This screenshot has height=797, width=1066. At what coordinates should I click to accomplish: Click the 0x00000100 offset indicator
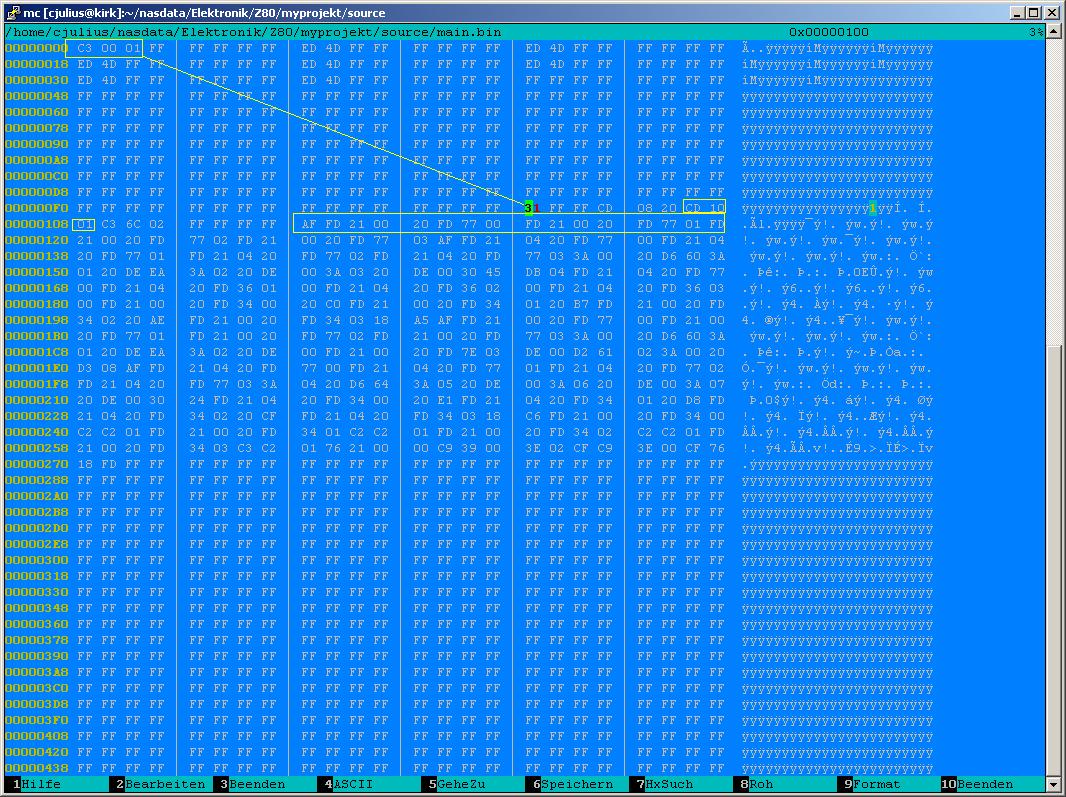[829, 32]
